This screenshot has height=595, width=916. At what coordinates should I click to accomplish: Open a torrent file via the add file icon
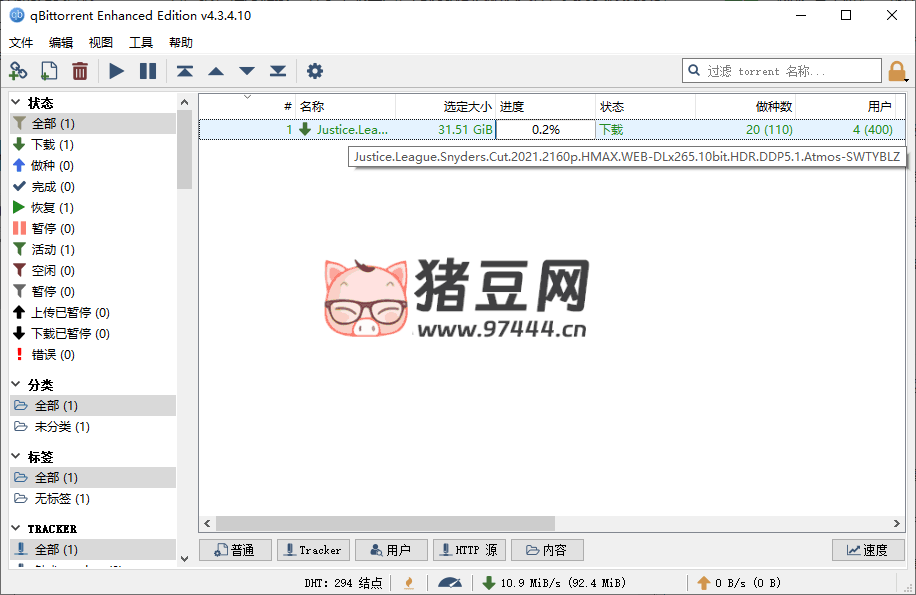coord(48,71)
